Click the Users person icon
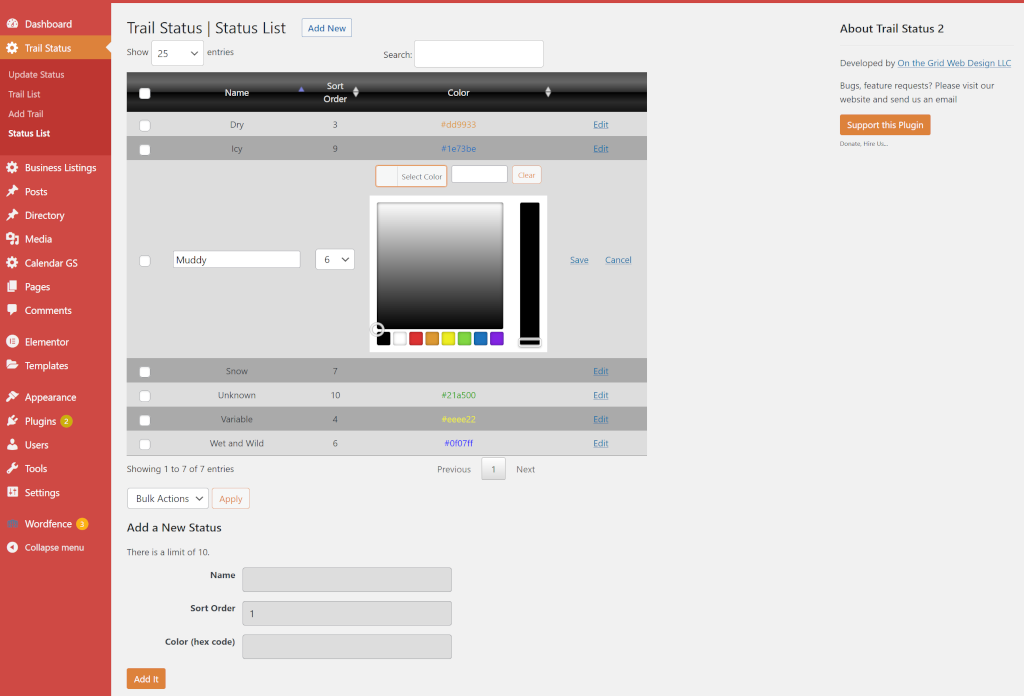Screen dimensions: 1024x696 [12, 445]
